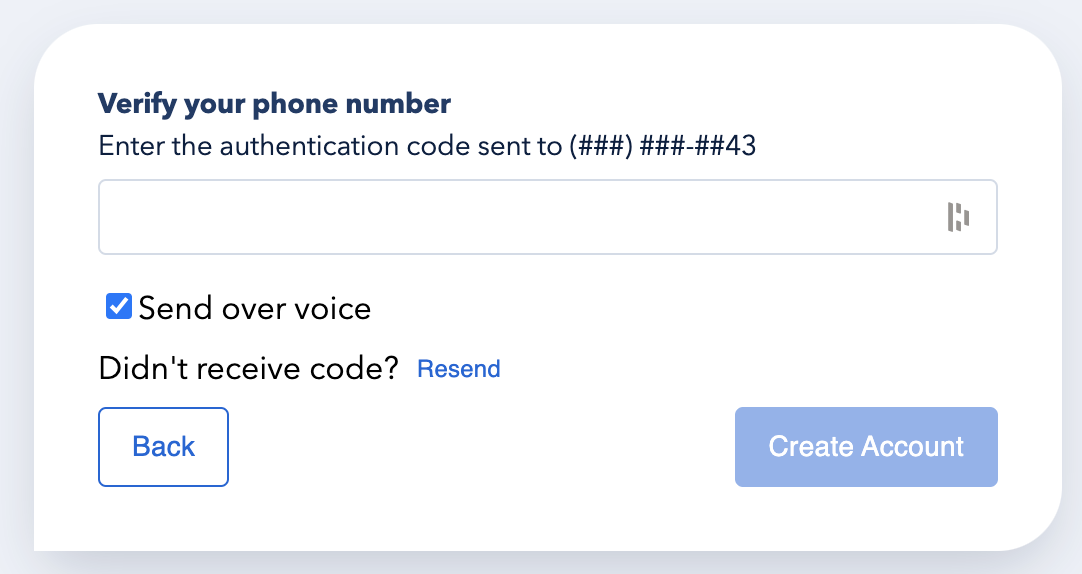This screenshot has width=1082, height=574.
Task: Click the "Enter the authentication code" instruction text
Action: coord(330,147)
